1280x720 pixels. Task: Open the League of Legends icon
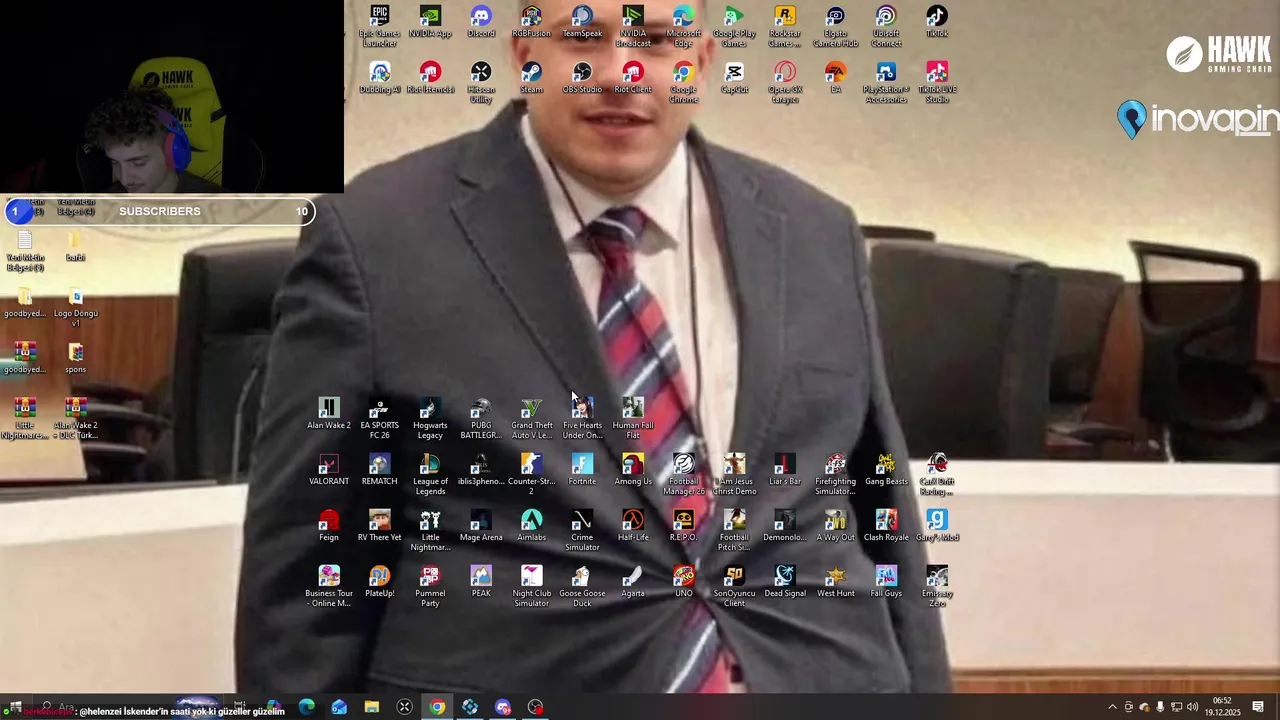[x=430, y=474]
